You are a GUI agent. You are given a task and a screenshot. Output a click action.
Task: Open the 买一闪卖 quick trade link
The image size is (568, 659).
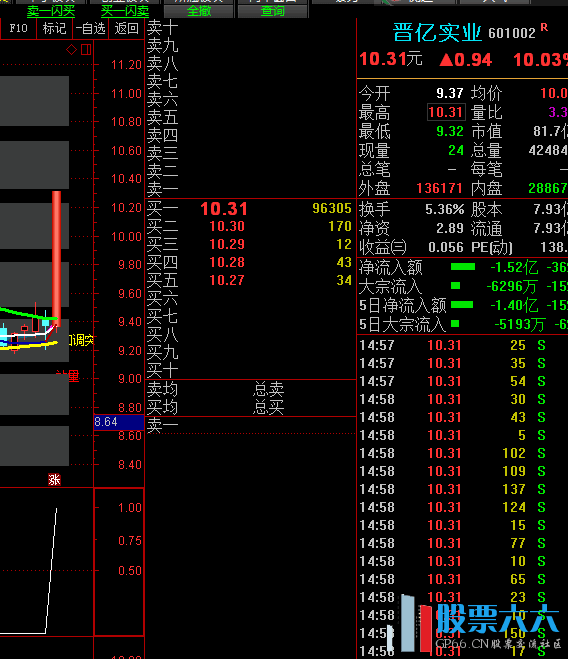pos(125,11)
